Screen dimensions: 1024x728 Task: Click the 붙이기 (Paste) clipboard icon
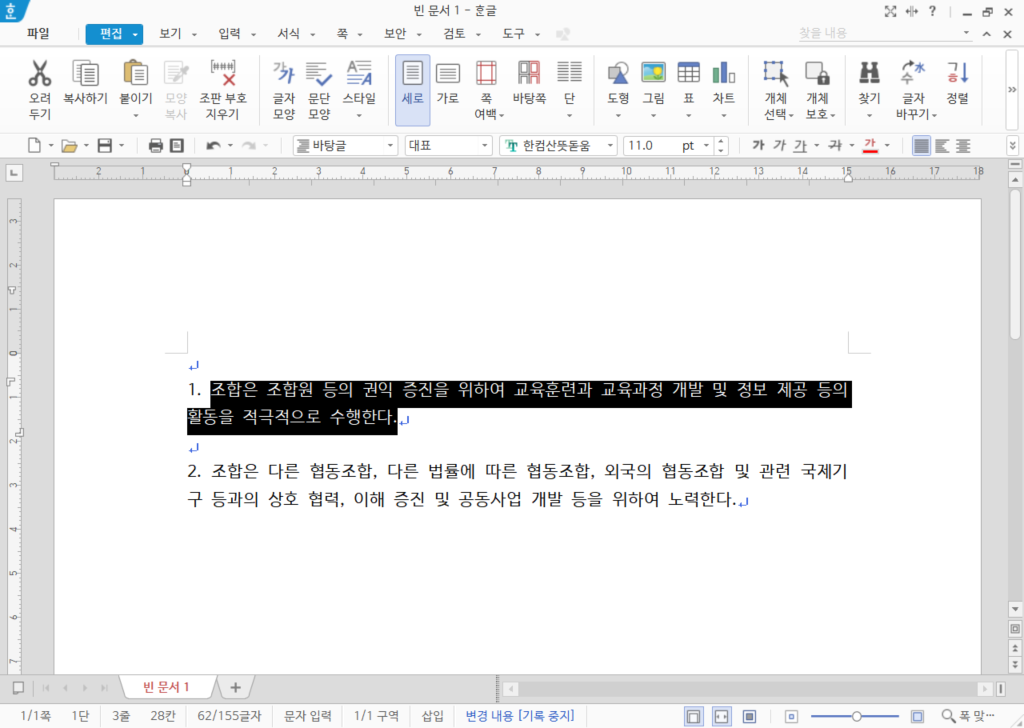[x=135, y=74]
